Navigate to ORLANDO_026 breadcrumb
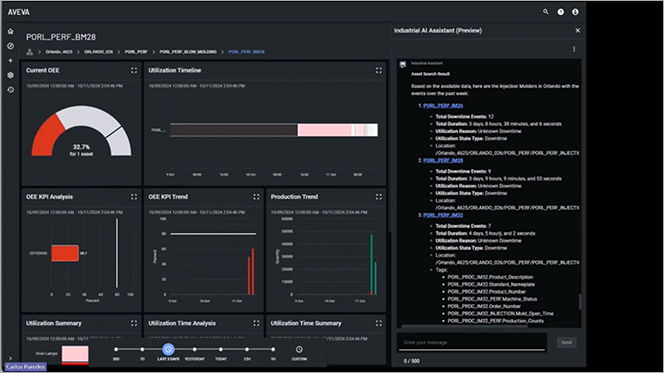Image resolution: width=664 pixels, height=373 pixels. (98, 52)
